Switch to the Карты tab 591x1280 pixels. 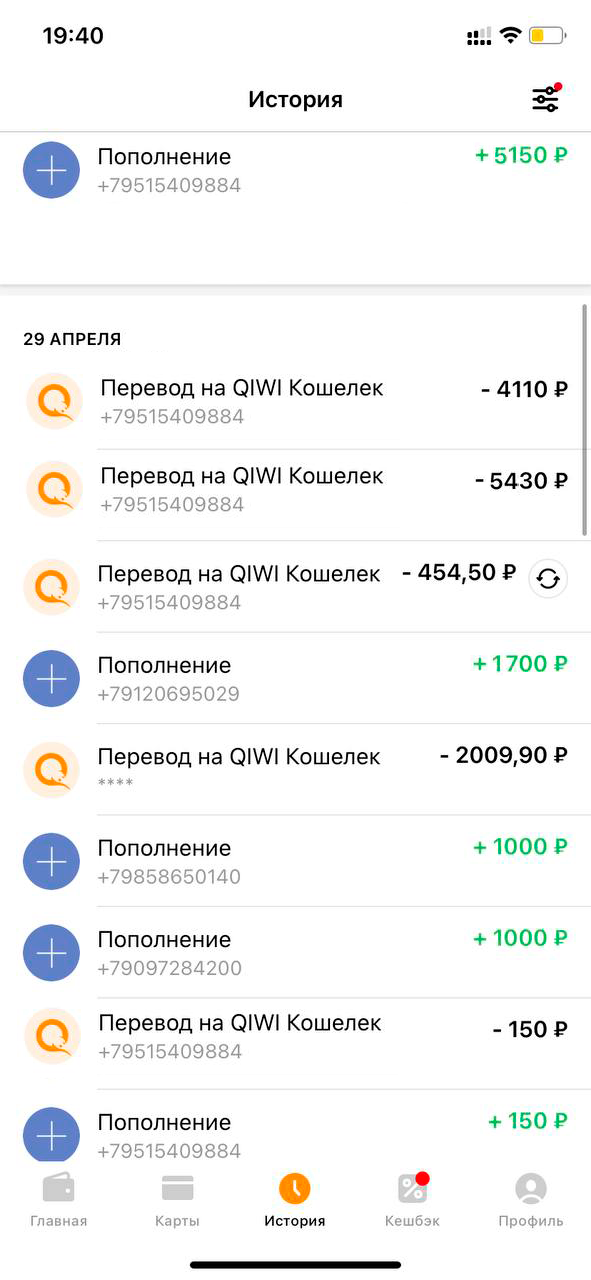tap(177, 1200)
